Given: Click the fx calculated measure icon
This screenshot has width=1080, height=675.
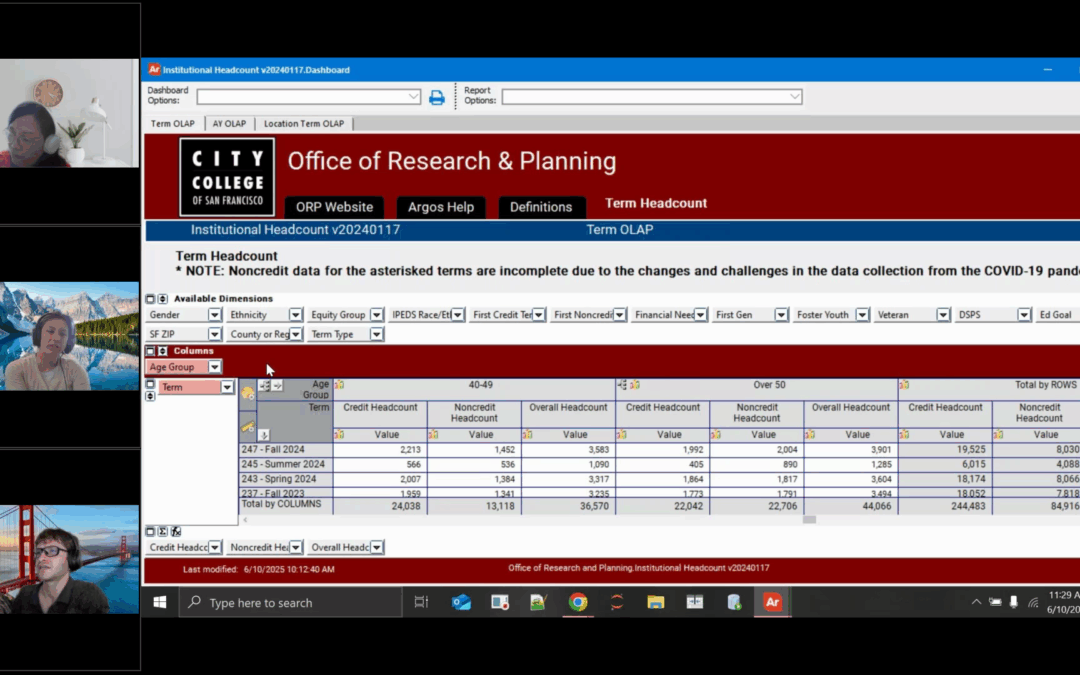Looking at the screenshot, I should click(x=176, y=532).
